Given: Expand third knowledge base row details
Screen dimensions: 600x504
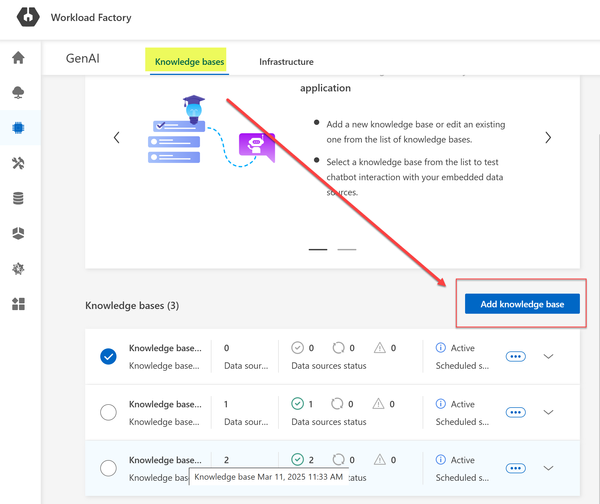Looking at the screenshot, I should [548, 468].
